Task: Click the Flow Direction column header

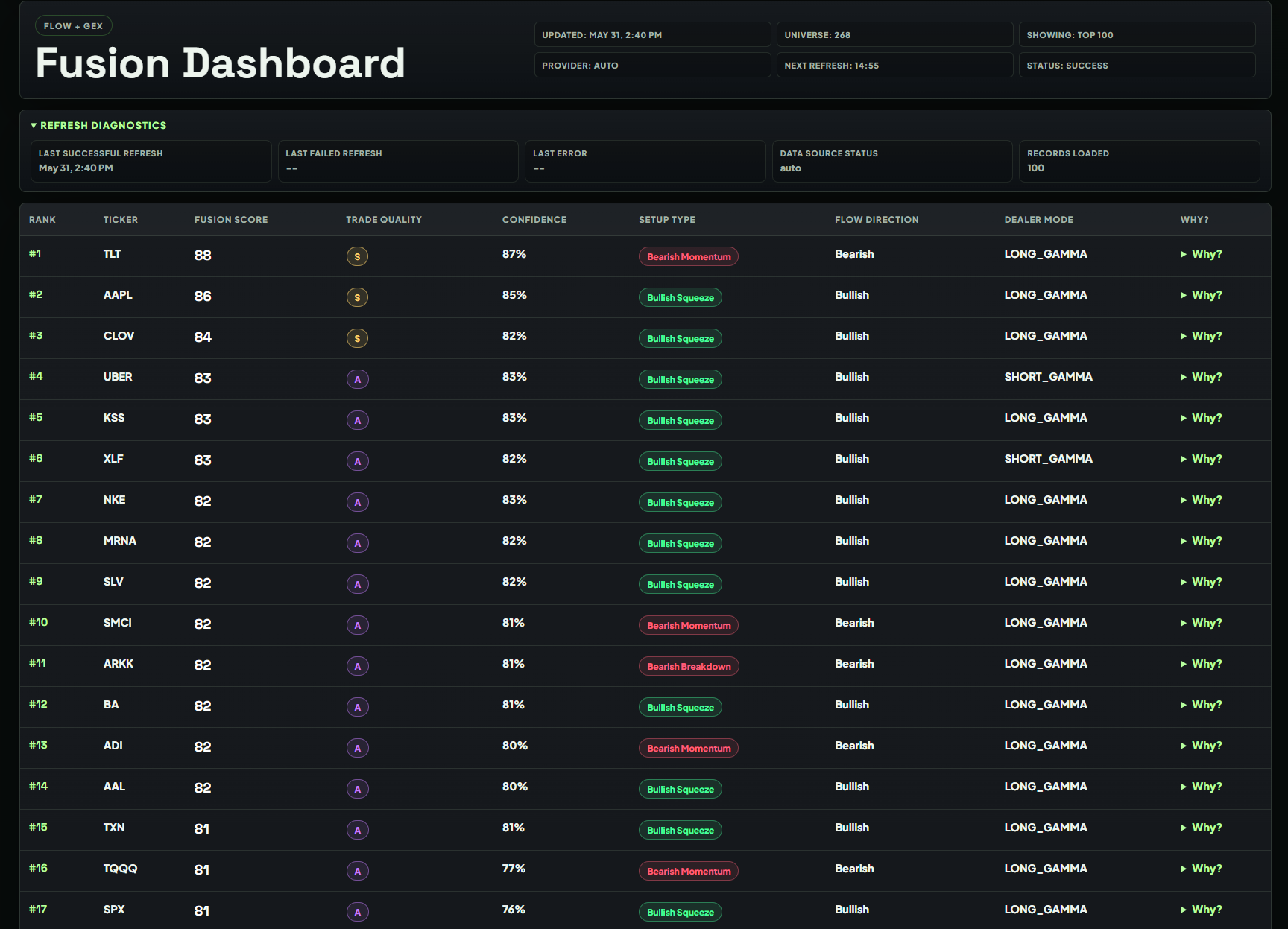Action: (877, 220)
